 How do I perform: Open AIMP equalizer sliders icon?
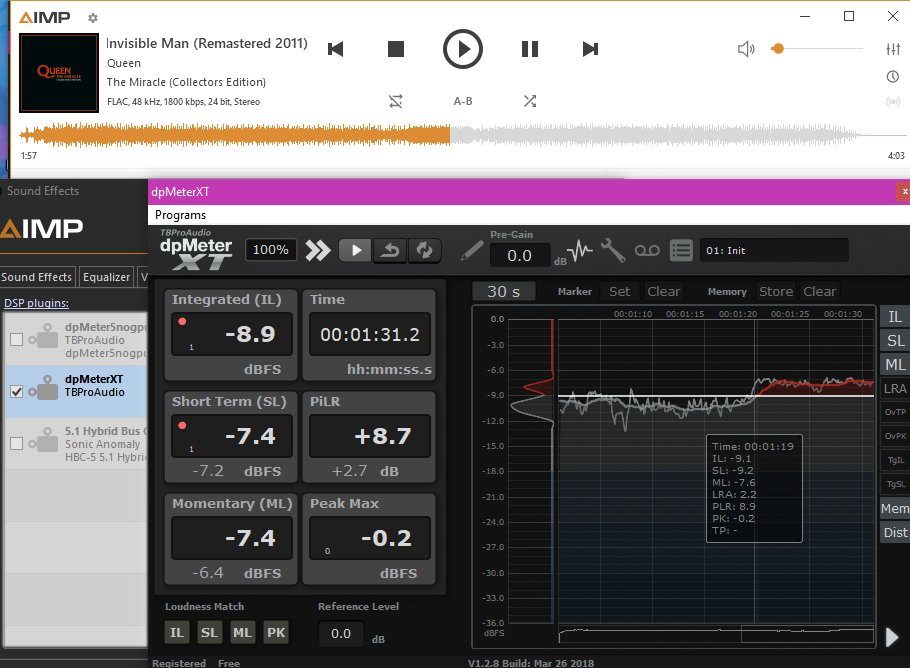point(893,49)
